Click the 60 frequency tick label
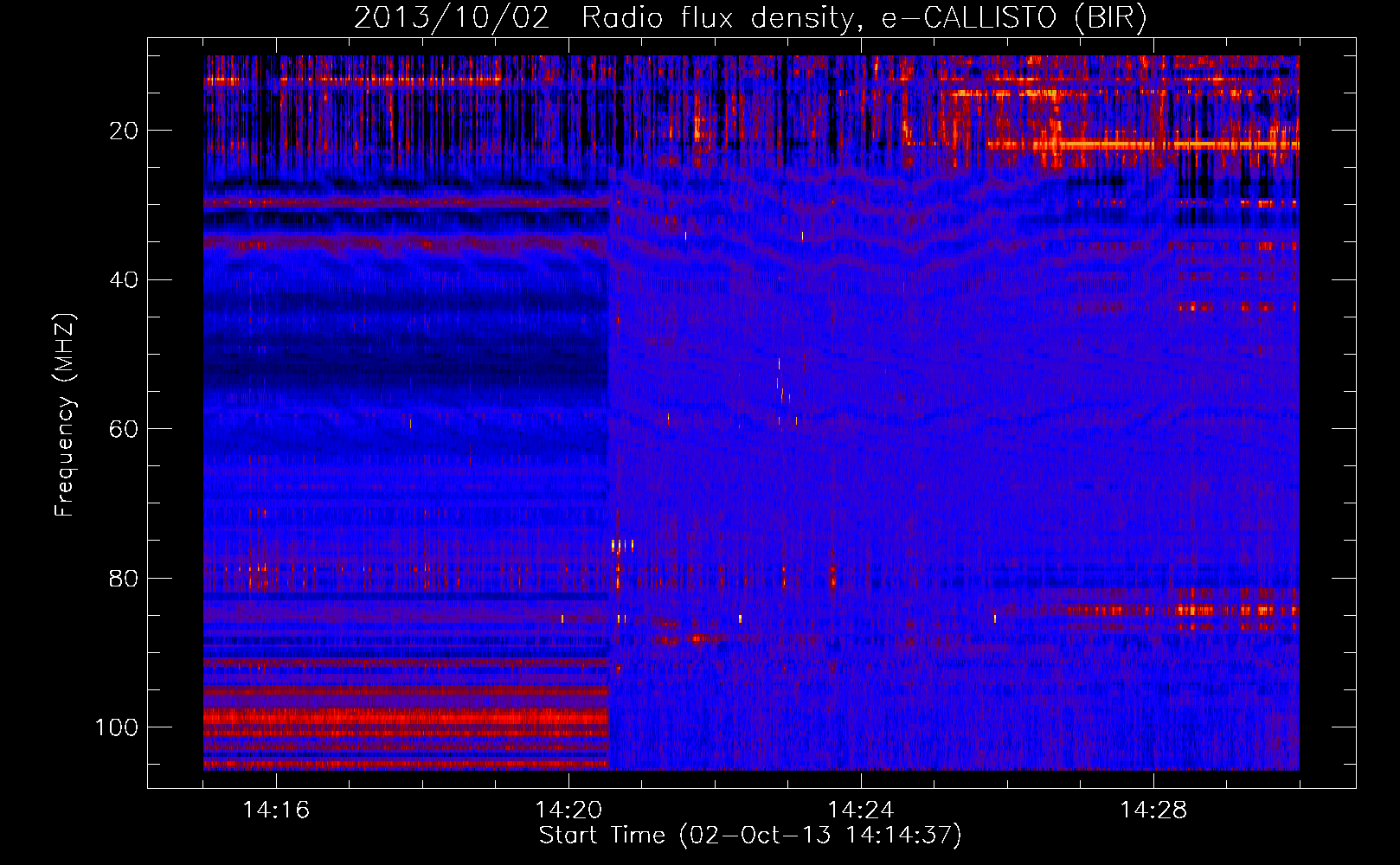 pyautogui.click(x=124, y=429)
